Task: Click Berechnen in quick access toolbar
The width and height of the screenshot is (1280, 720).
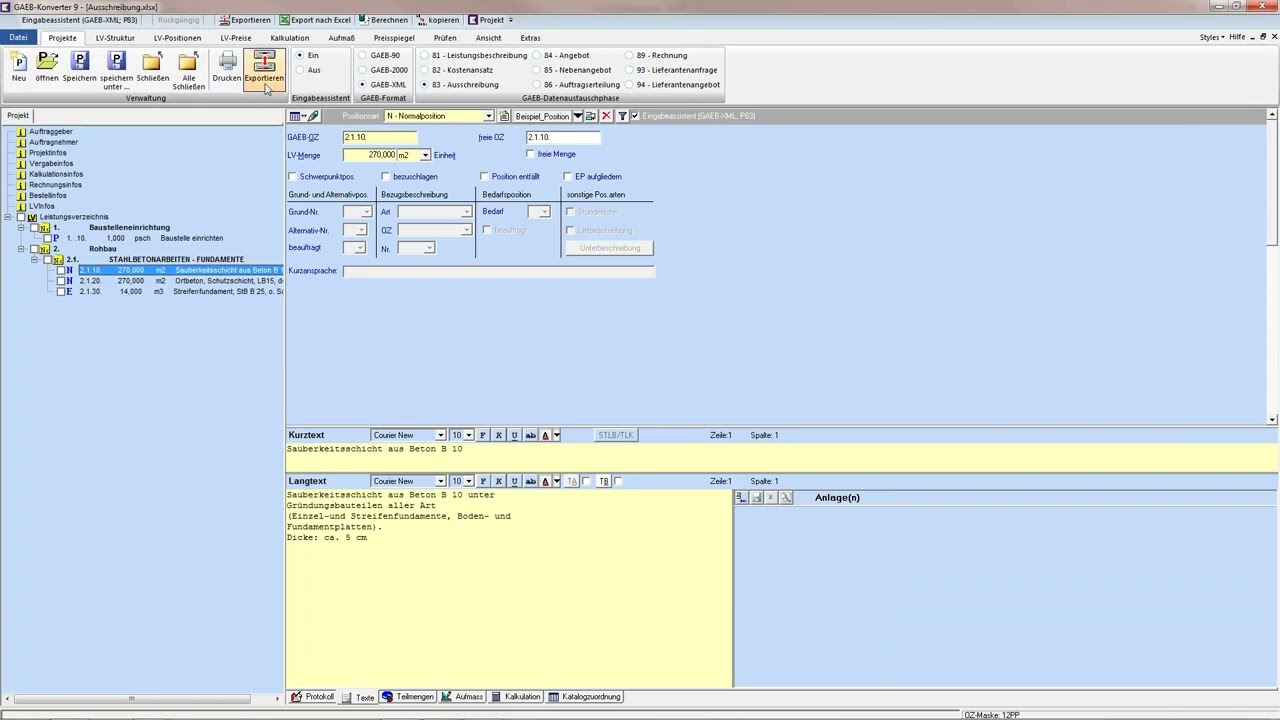Action: 383,20
